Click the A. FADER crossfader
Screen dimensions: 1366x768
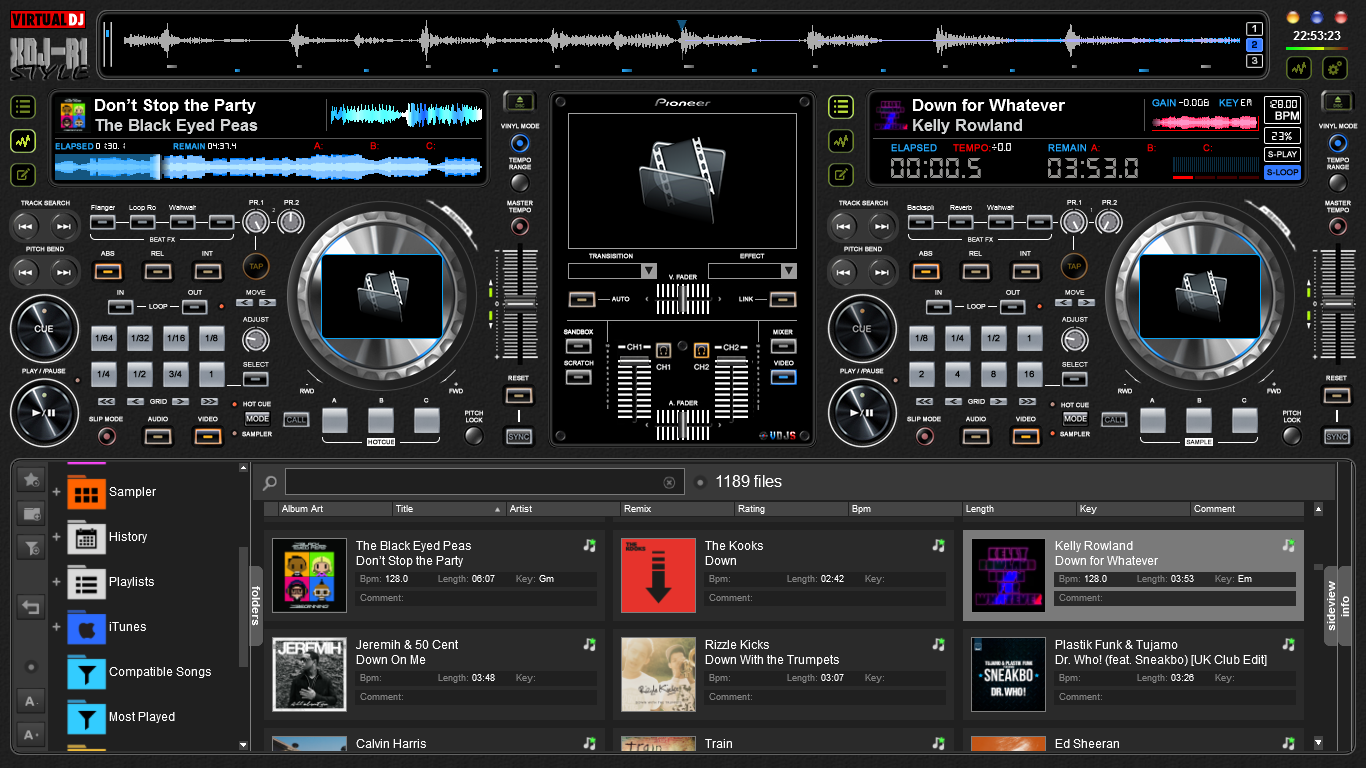(x=682, y=425)
